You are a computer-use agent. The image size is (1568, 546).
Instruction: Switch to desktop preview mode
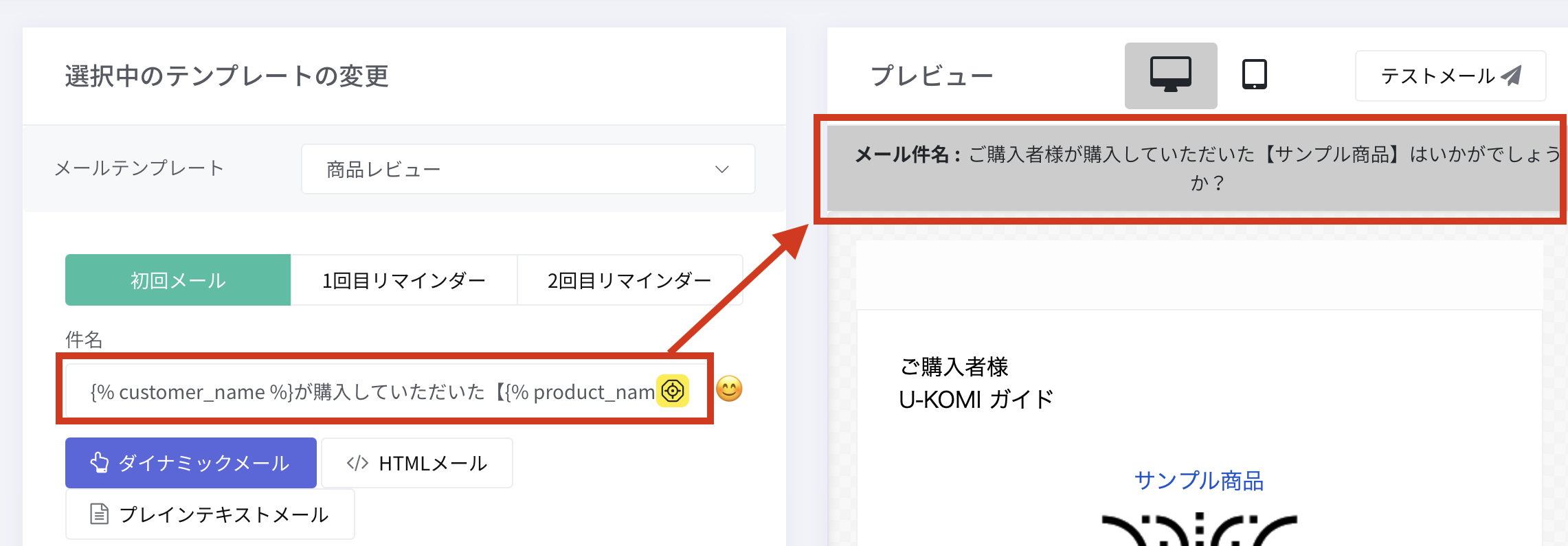click(1170, 75)
